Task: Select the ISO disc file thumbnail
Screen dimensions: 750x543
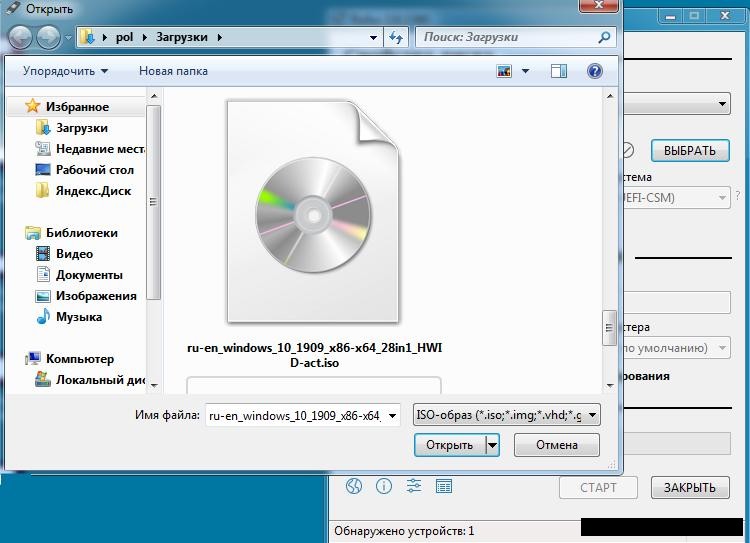Action: click(313, 211)
